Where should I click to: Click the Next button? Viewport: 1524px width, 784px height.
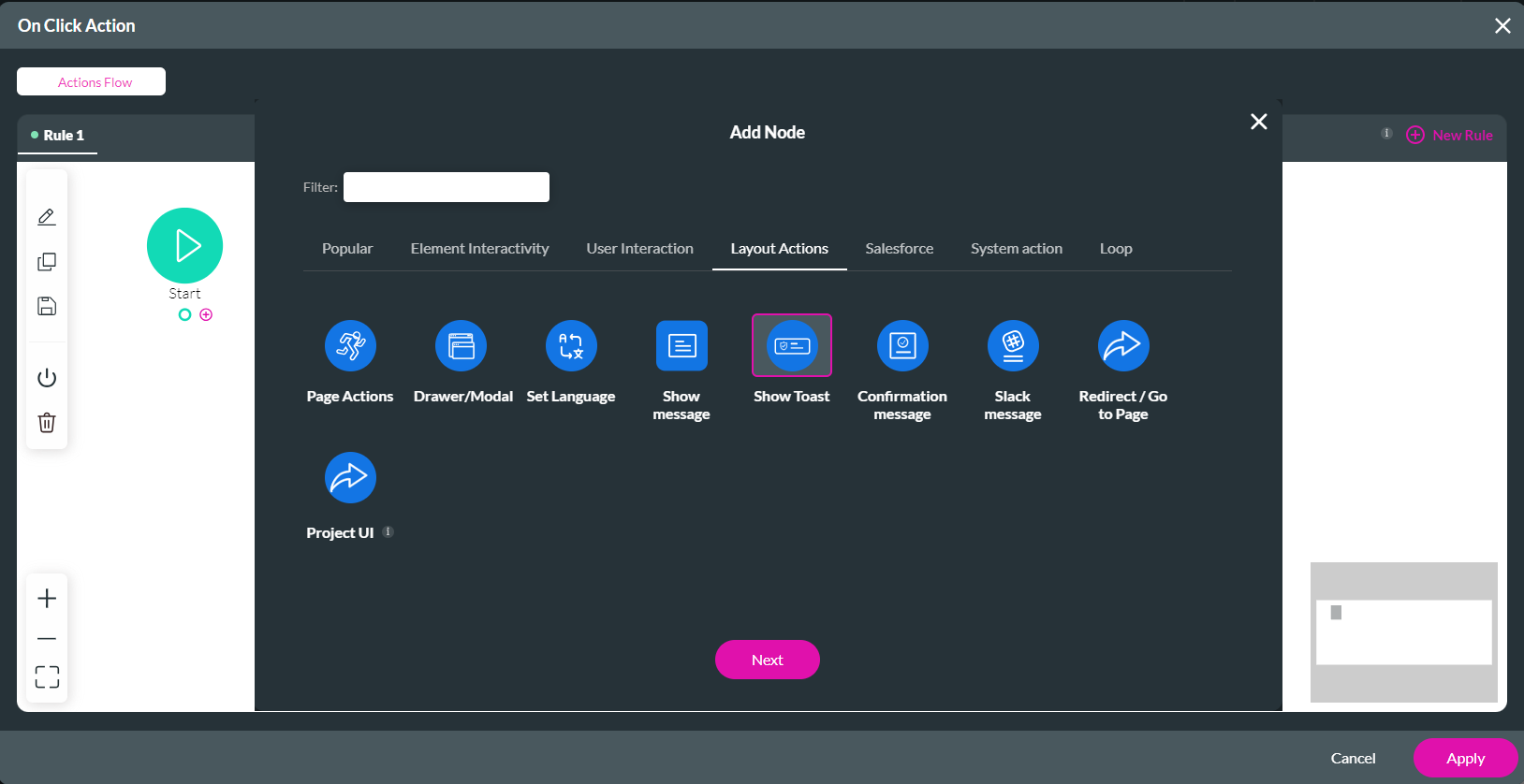coord(768,660)
